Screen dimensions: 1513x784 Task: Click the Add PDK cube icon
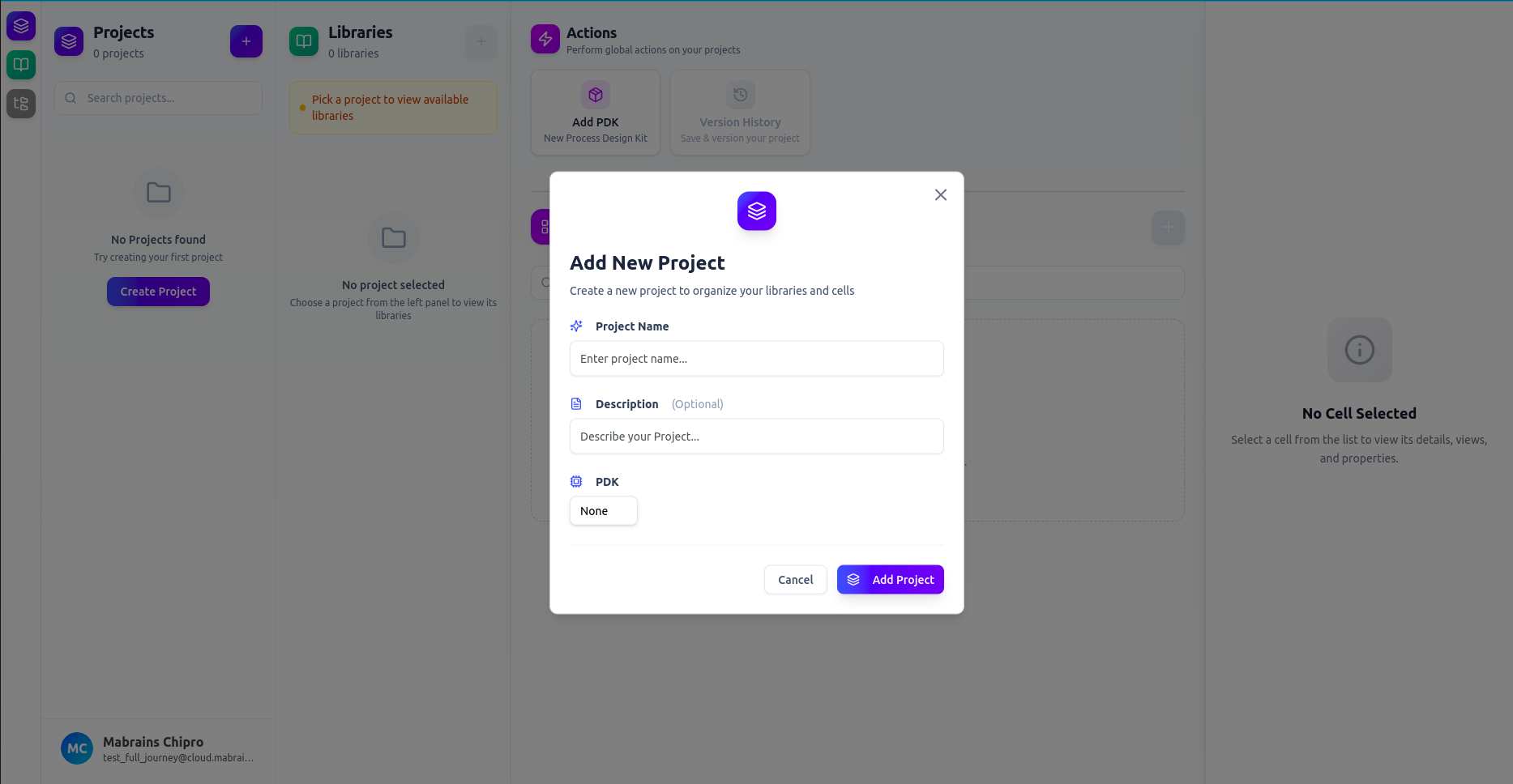pyautogui.click(x=595, y=94)
